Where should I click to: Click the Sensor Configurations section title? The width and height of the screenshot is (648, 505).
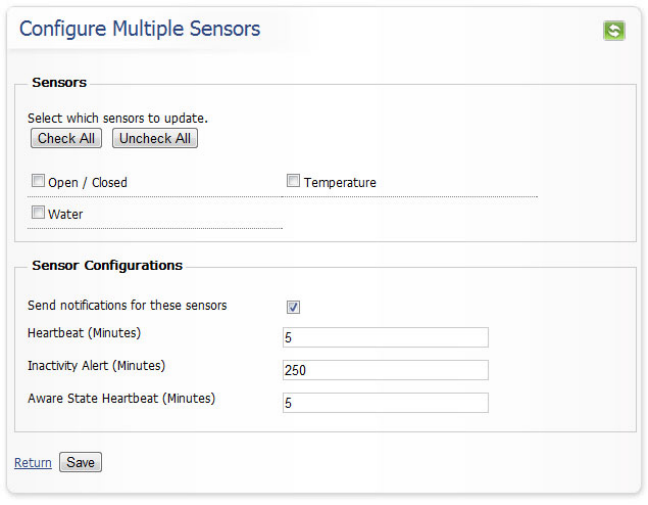coord(107,266)
